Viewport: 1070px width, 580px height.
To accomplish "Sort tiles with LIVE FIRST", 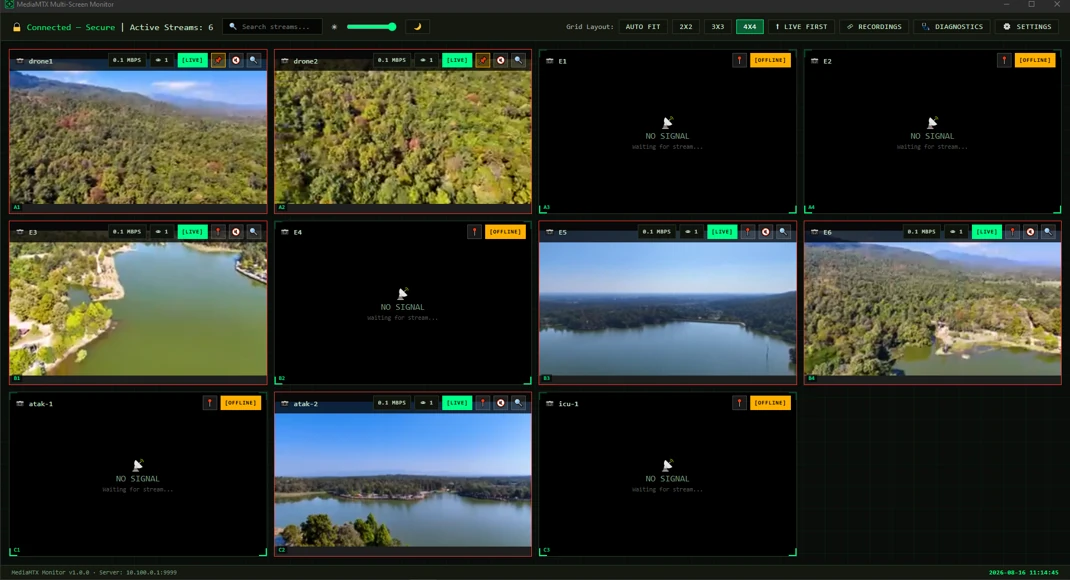I will tap(801, 27).
